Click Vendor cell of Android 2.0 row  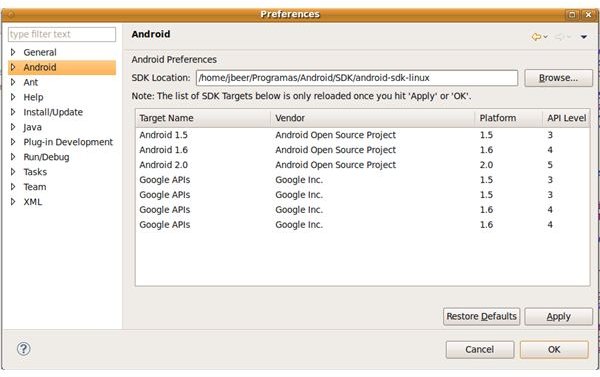point(335,165)
